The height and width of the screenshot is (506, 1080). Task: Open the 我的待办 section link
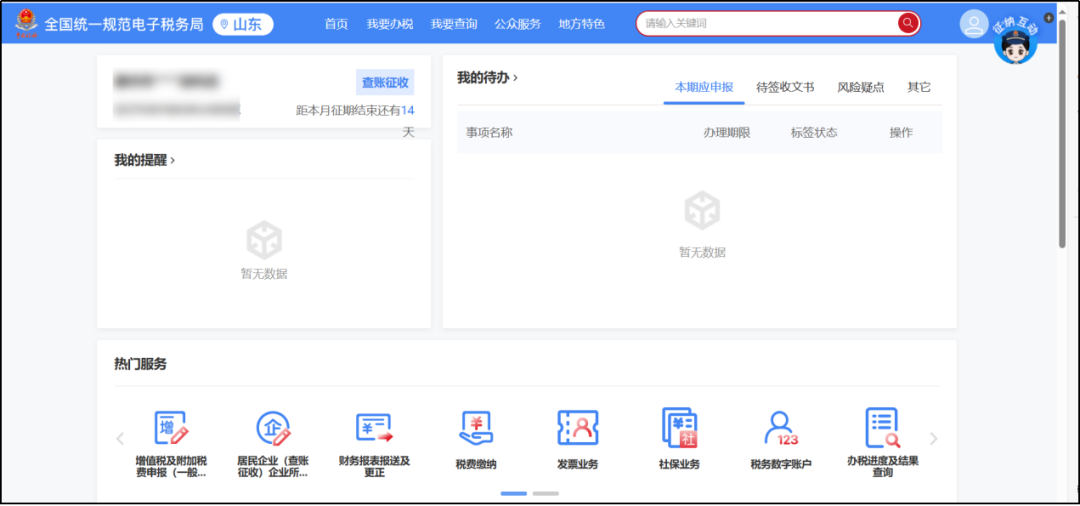click(488, 78)
